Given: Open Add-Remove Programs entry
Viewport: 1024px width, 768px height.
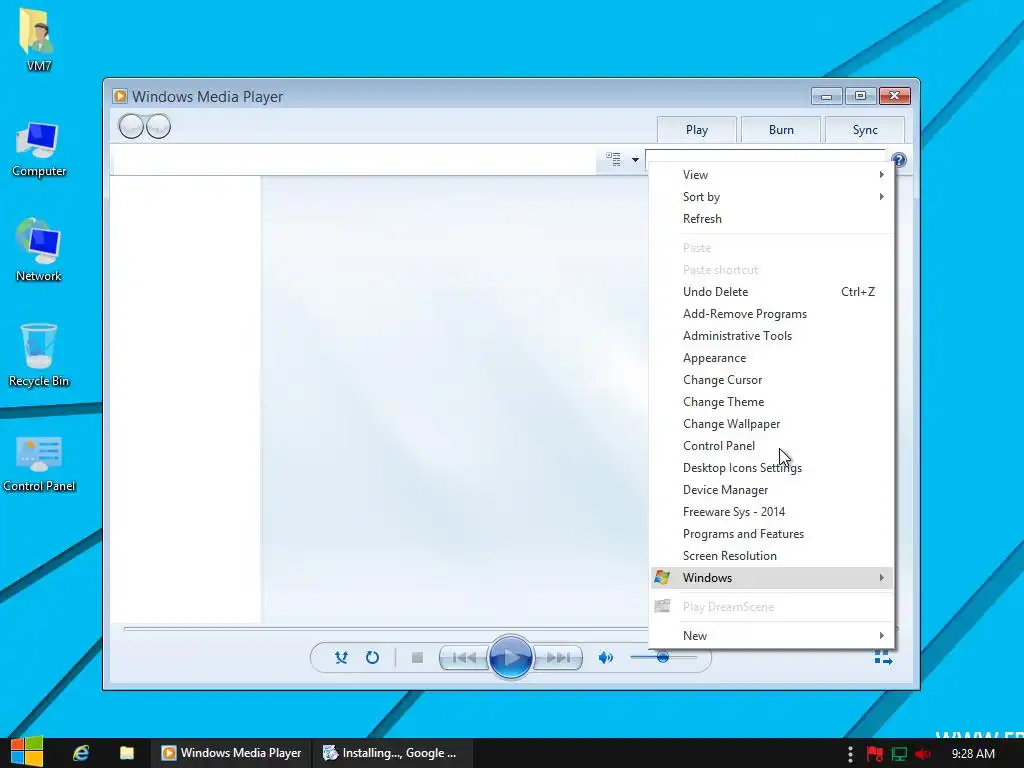Looking at the screenshot, I should point(772,314).
